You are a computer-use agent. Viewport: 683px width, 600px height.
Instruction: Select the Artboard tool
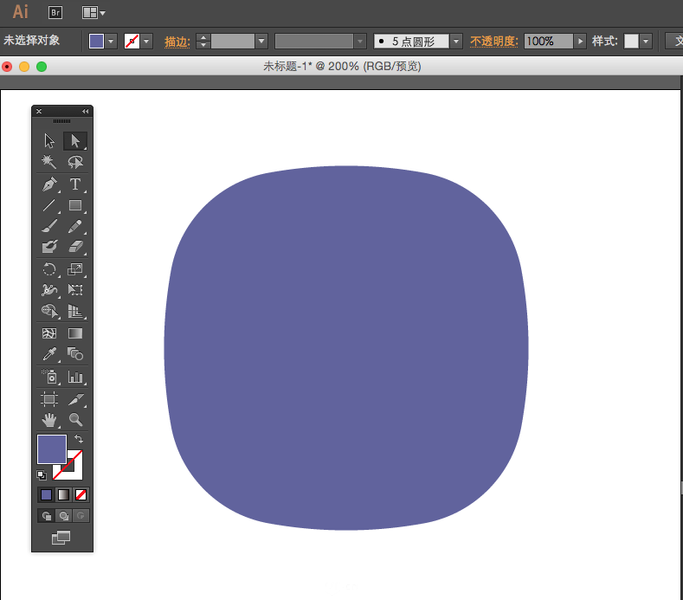(49, 399)
